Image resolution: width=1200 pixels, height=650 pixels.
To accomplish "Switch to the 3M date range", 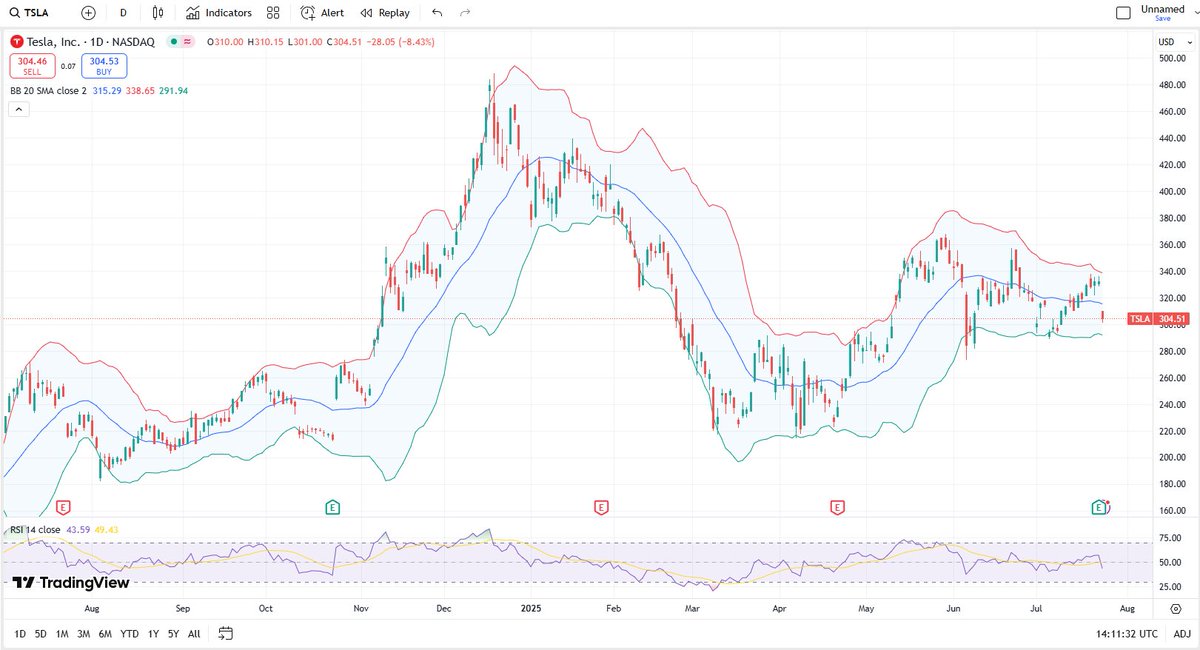I will pos(84,634).
